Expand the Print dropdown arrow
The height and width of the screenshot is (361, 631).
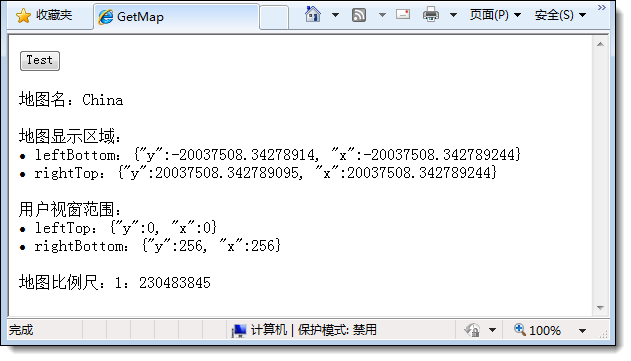point(454,15)
